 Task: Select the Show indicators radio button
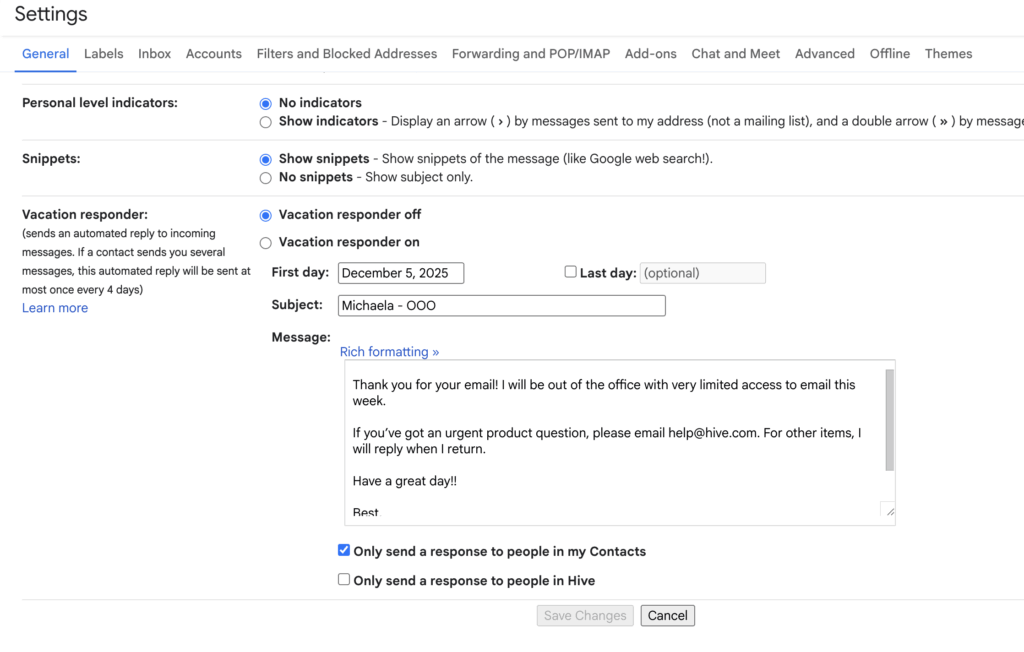265,122
